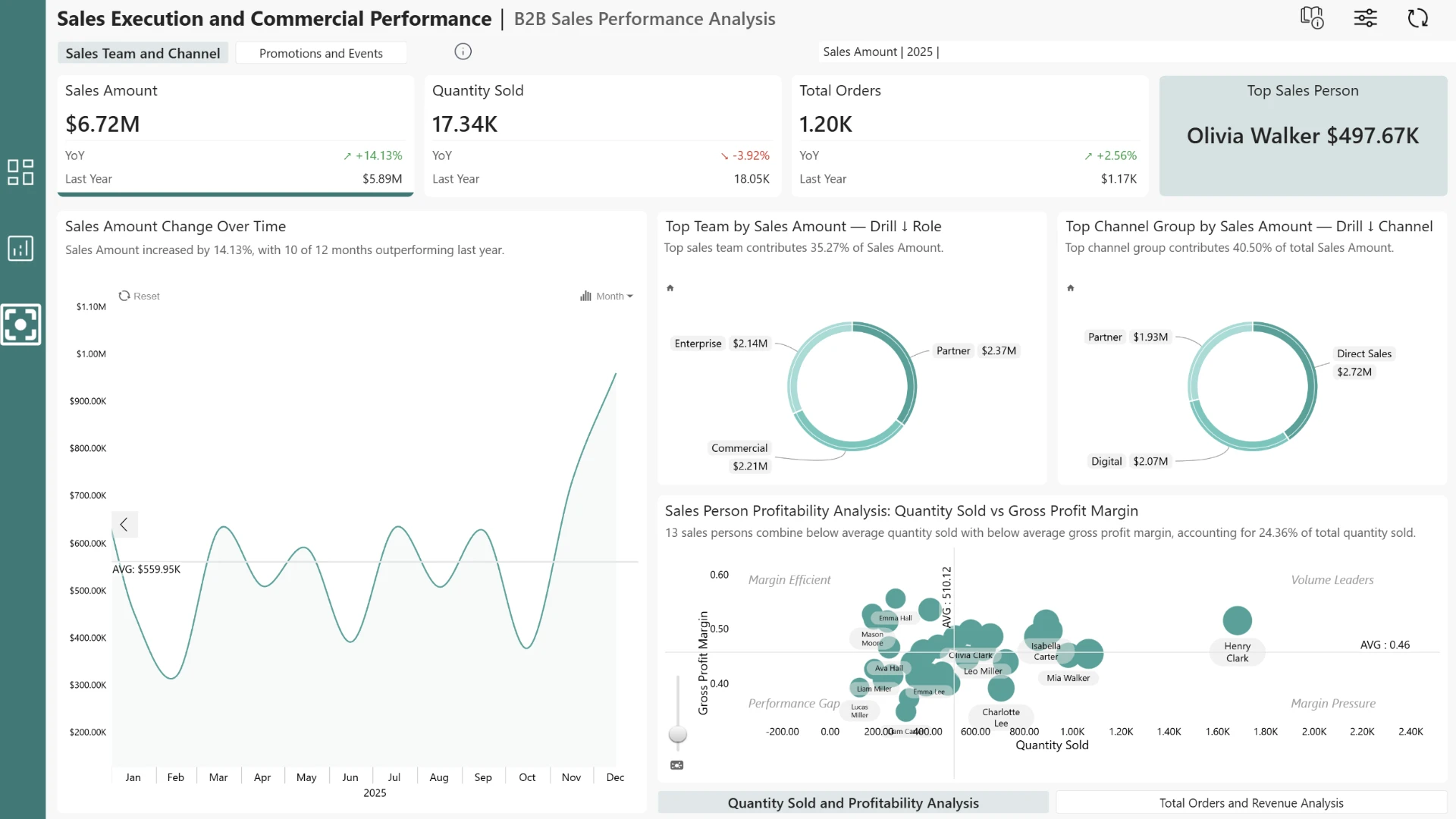Select Quantity Sold and Profitability Analysis tab
The width and height of the screenshot is (1456, 819).
pyautogui.click(x=853, y=803)
